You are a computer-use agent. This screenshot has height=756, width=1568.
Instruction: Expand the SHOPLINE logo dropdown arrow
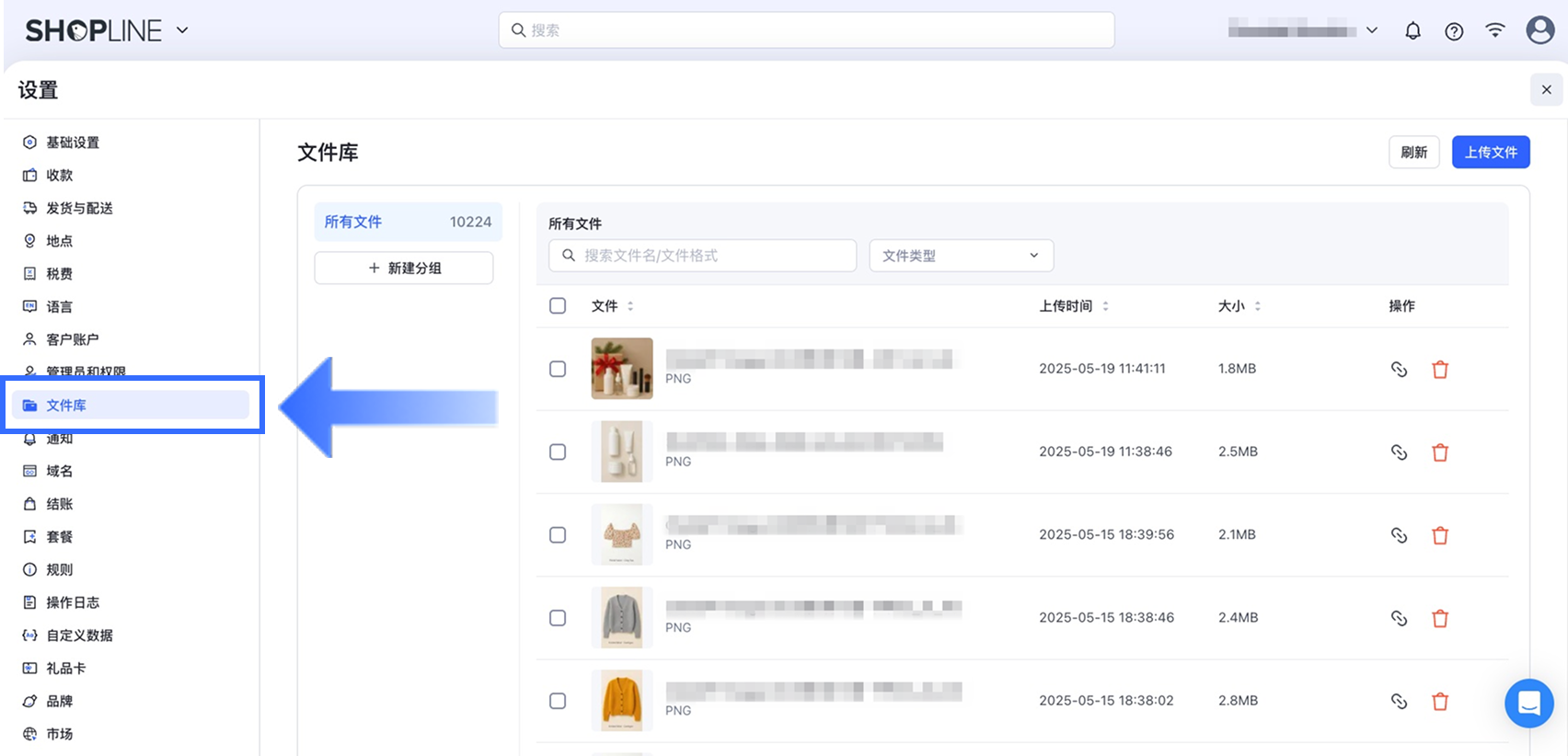[182, 29]
